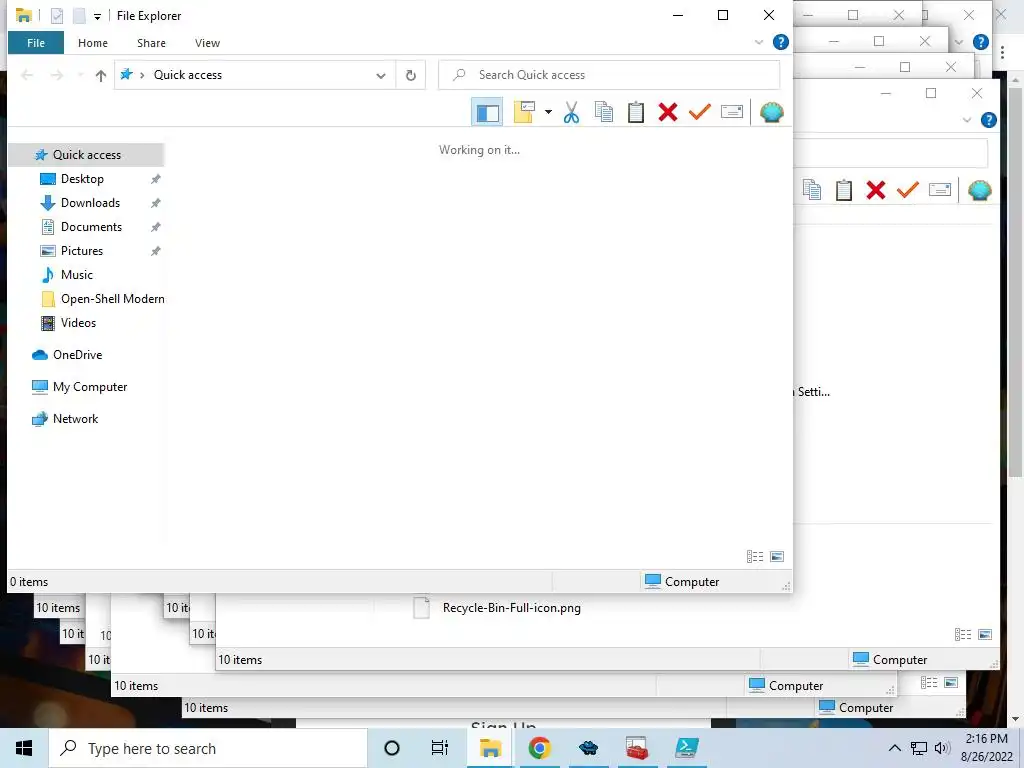The width and height of the screenshot is (1024, 768).
Task: Click shell settings icon in background window toolbar
Action: tap(980, 190)
